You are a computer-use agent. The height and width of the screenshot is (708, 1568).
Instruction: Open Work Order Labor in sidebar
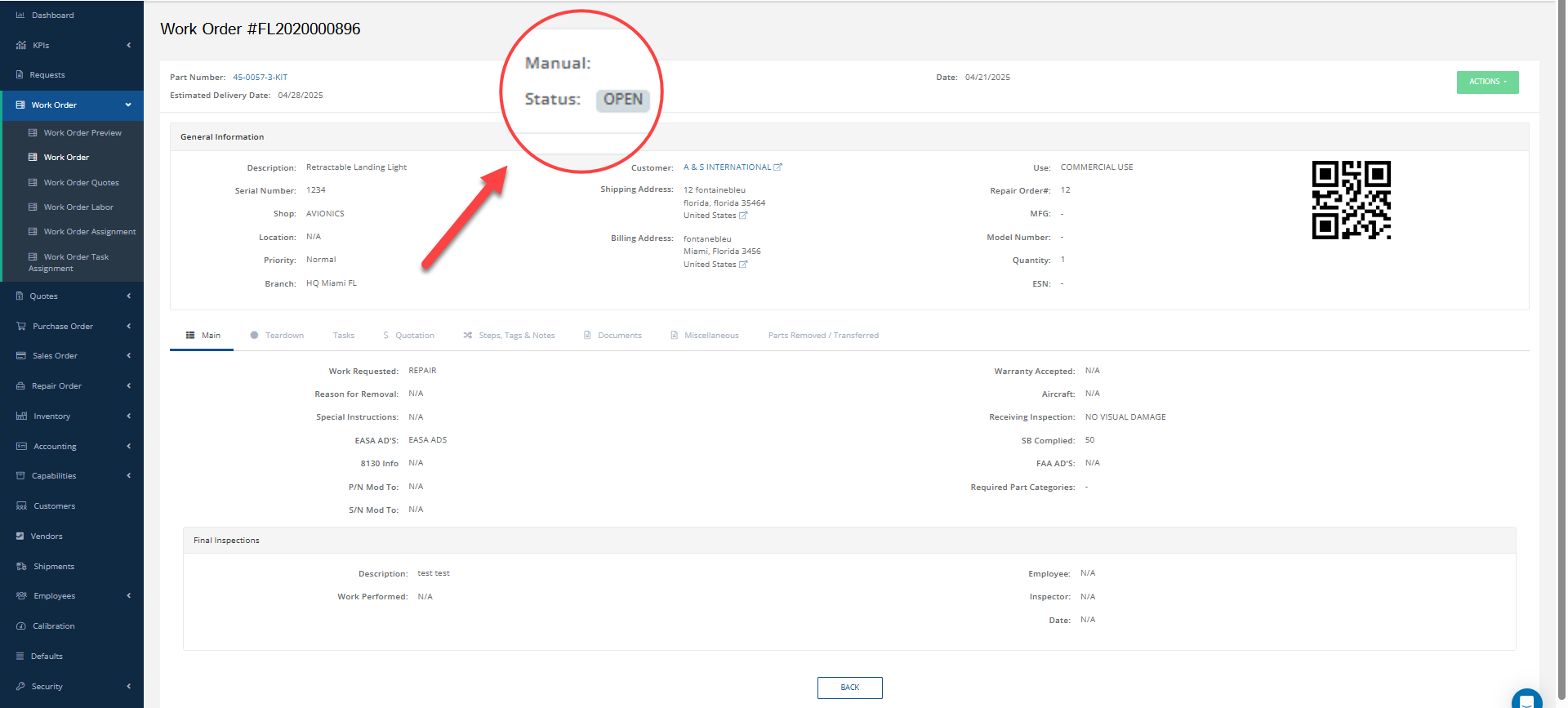78,207
